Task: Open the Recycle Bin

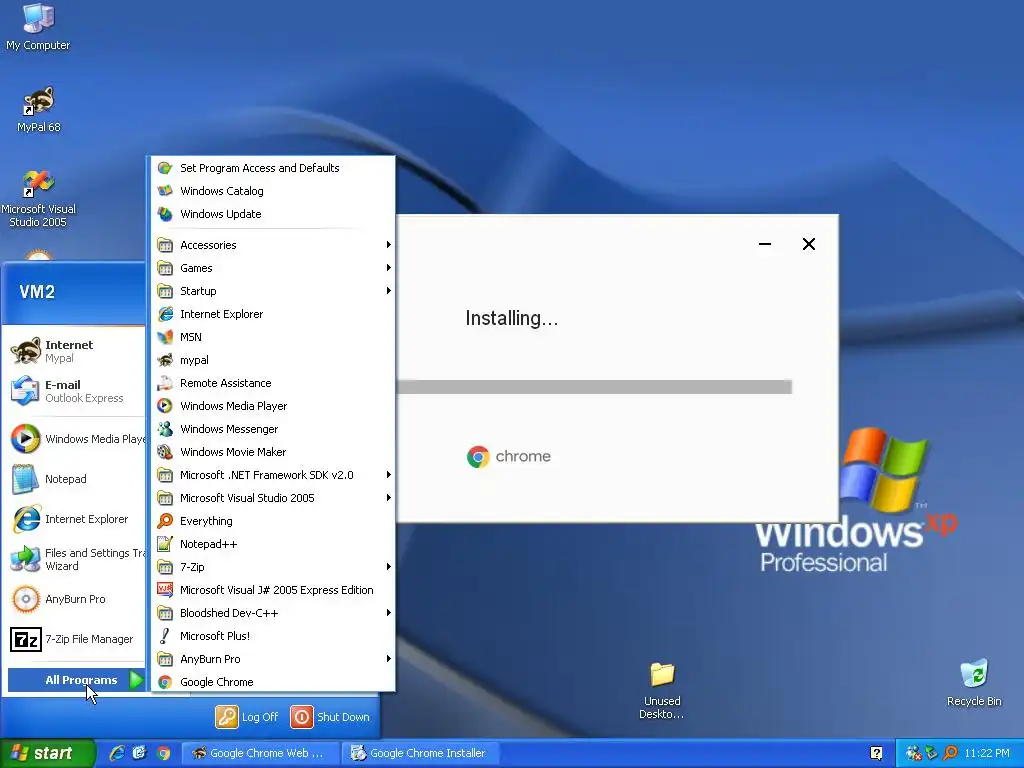Action: [x=974, y=683]
